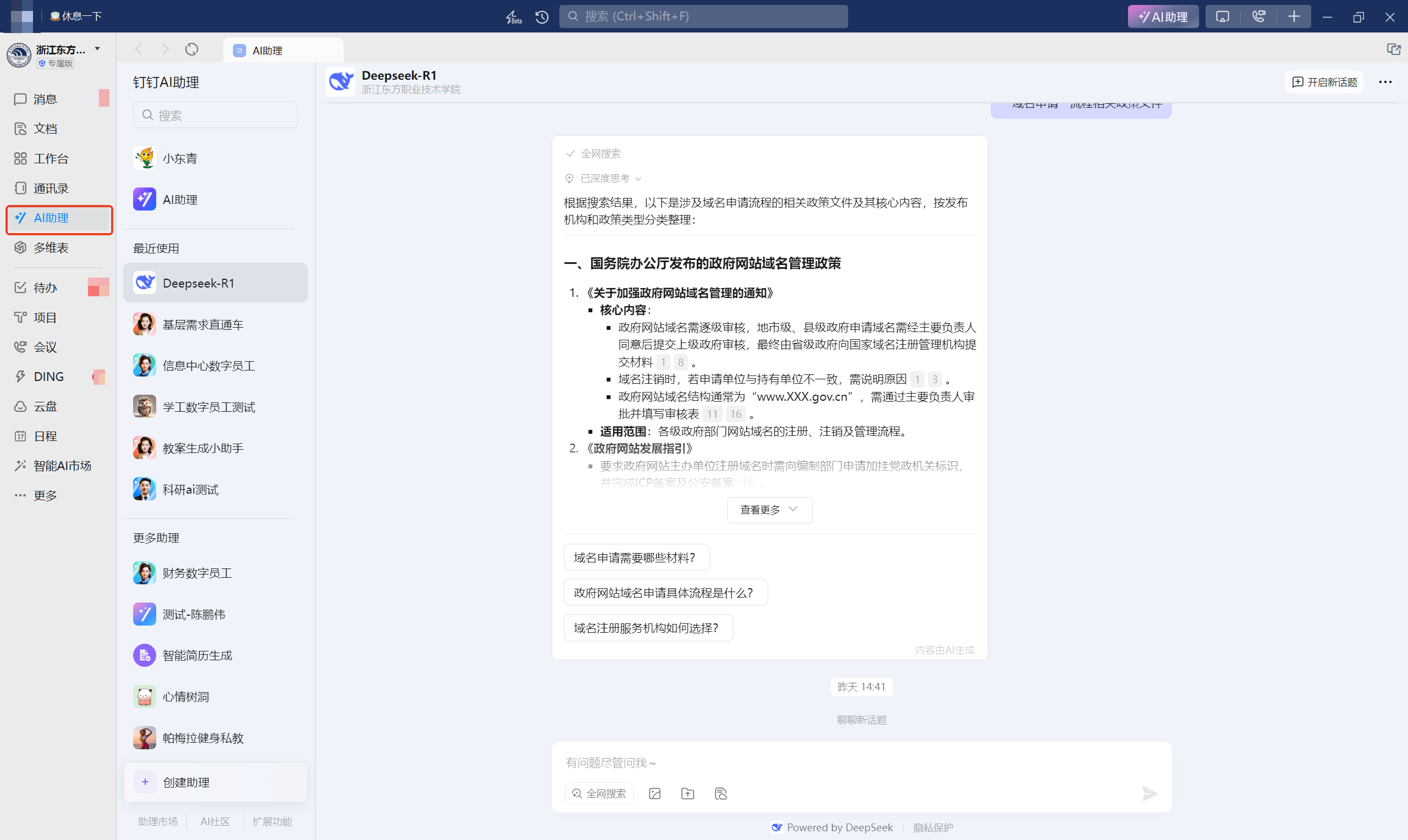1408x840 pixels.
Task: Click suggestion 域名申请需要哪些材料?
Action: [636, 558]
